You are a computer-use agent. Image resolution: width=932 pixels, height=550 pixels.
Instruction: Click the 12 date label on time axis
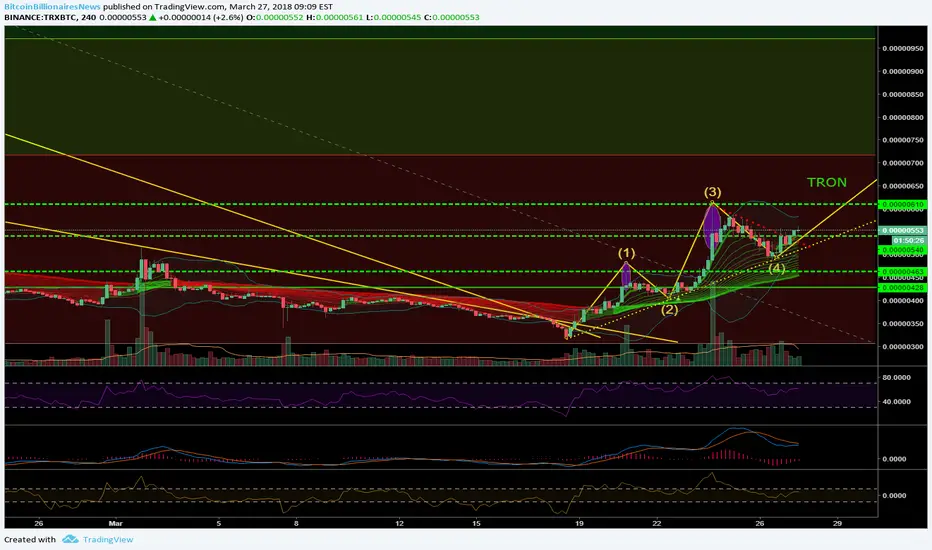(x=399, y=524)
